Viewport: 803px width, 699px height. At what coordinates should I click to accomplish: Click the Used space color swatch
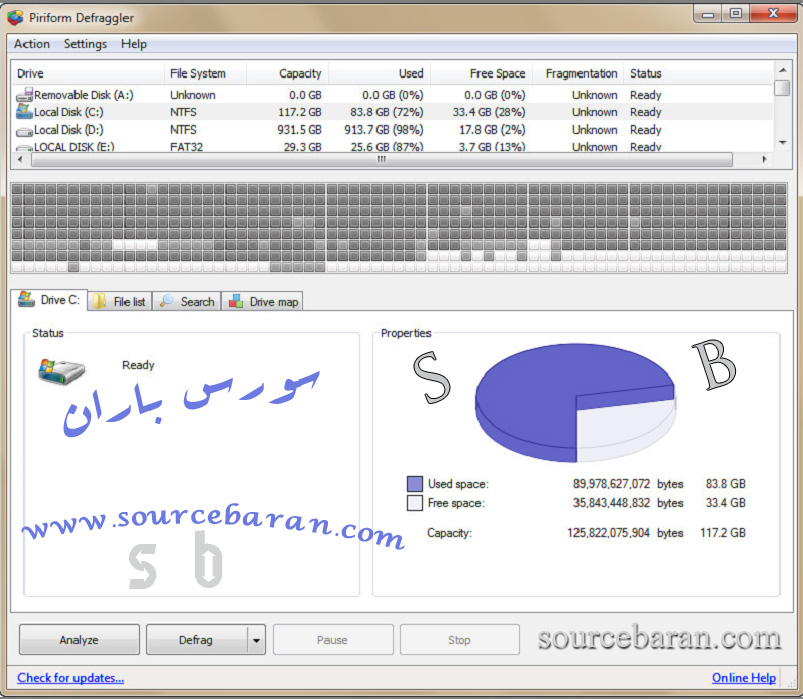tap(415, 484)
